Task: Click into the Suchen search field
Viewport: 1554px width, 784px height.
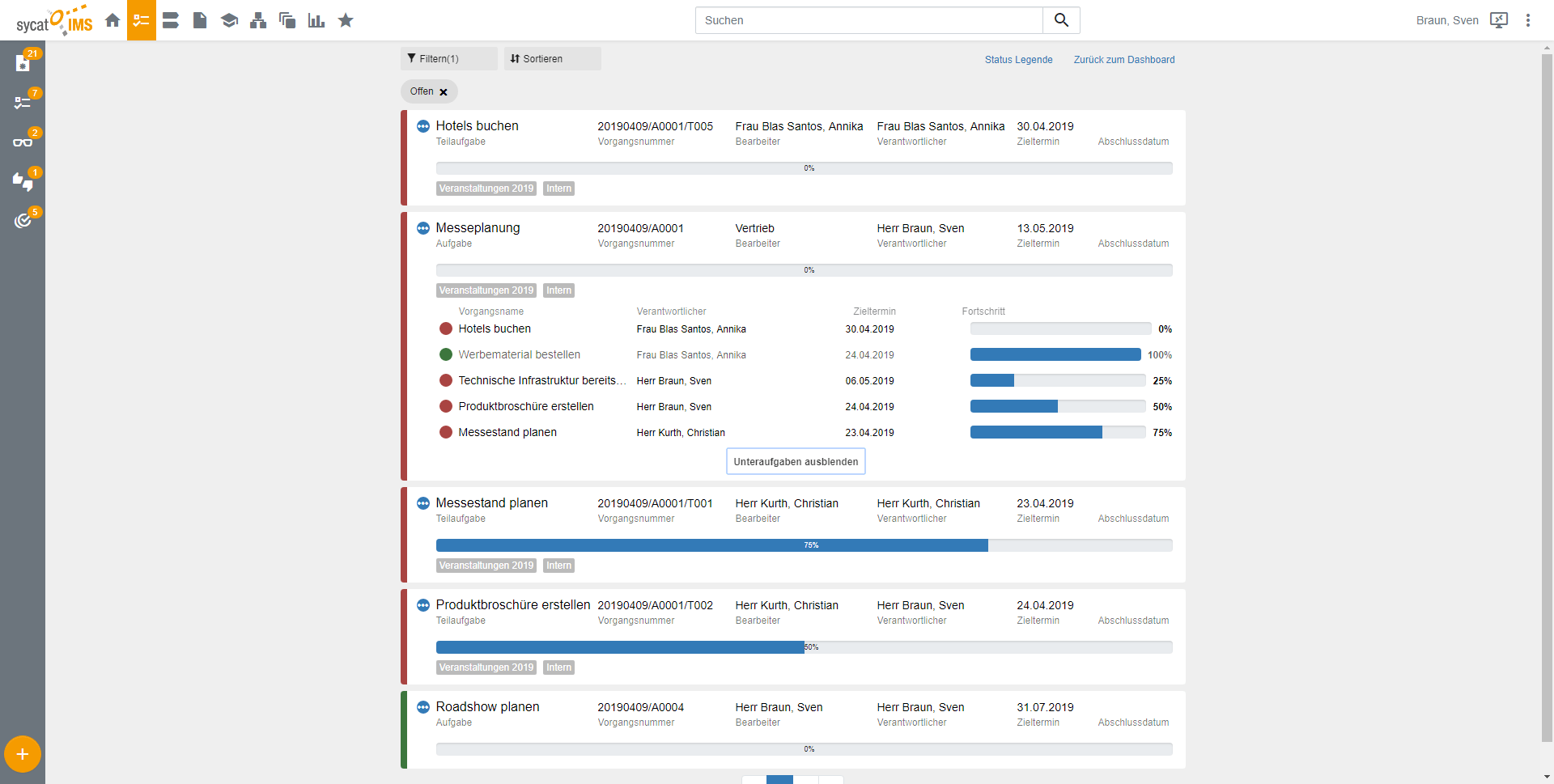Action: (x=868, y=20)
